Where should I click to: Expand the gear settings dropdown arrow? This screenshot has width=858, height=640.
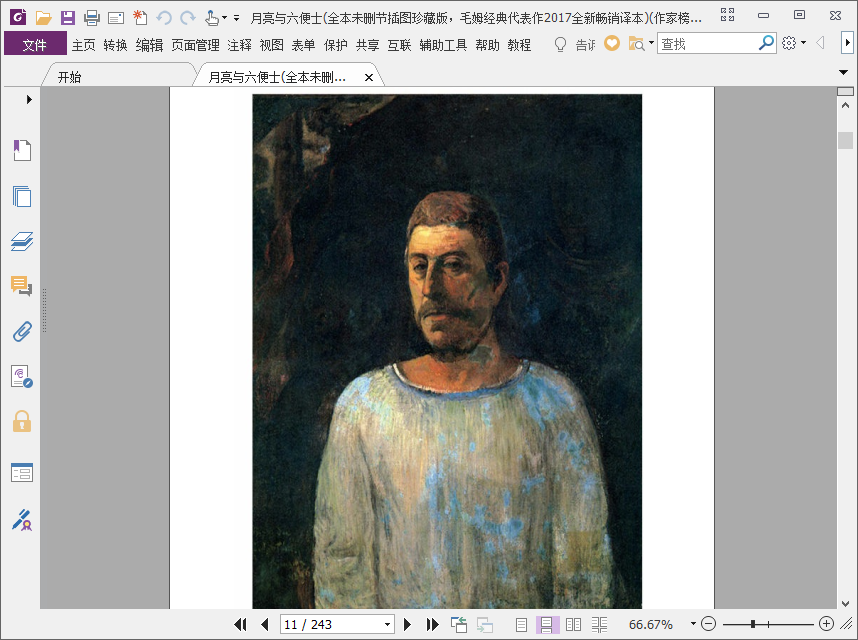[x=803, y=43]
